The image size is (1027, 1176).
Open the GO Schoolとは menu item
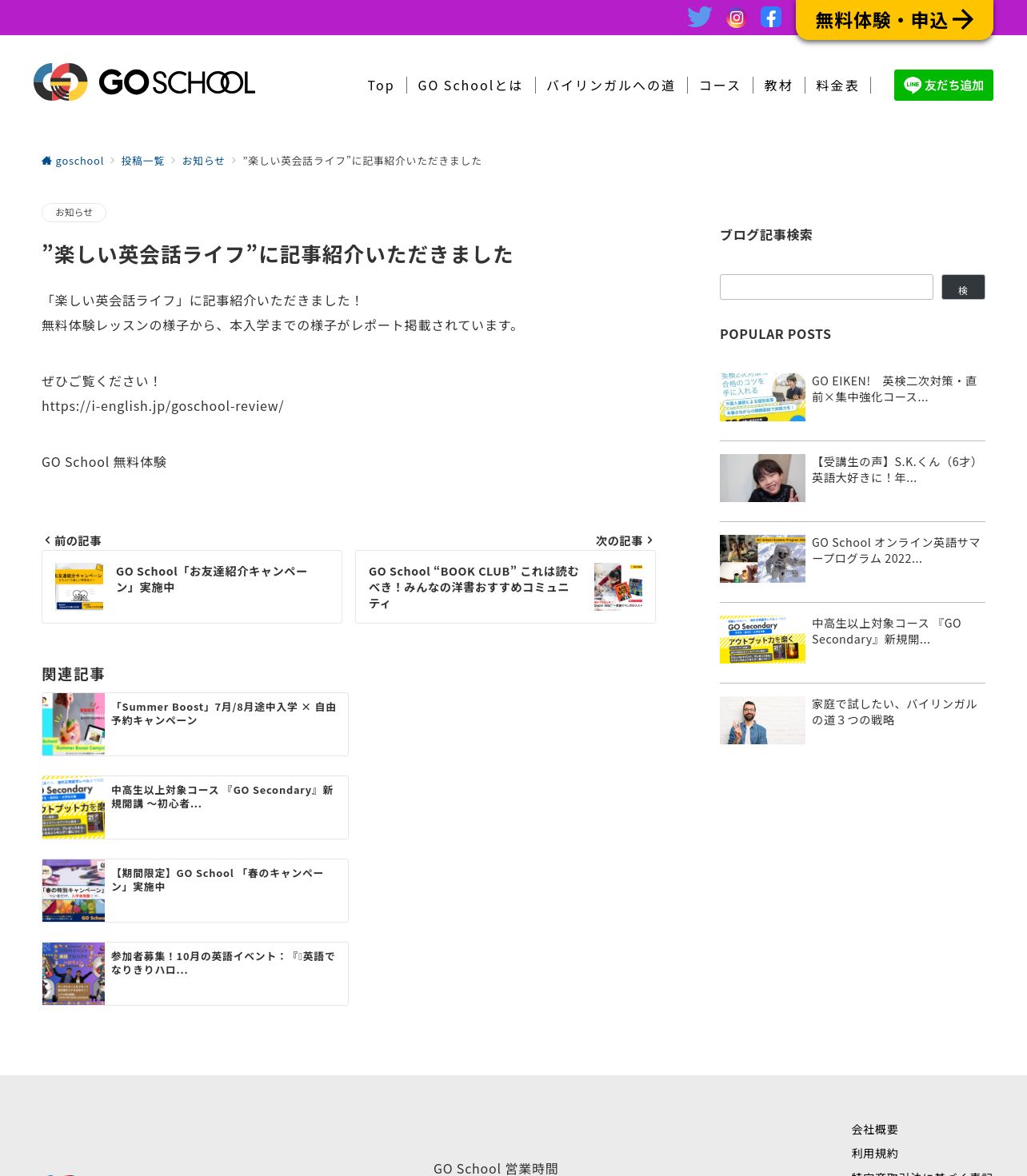(x=470, y=86)
